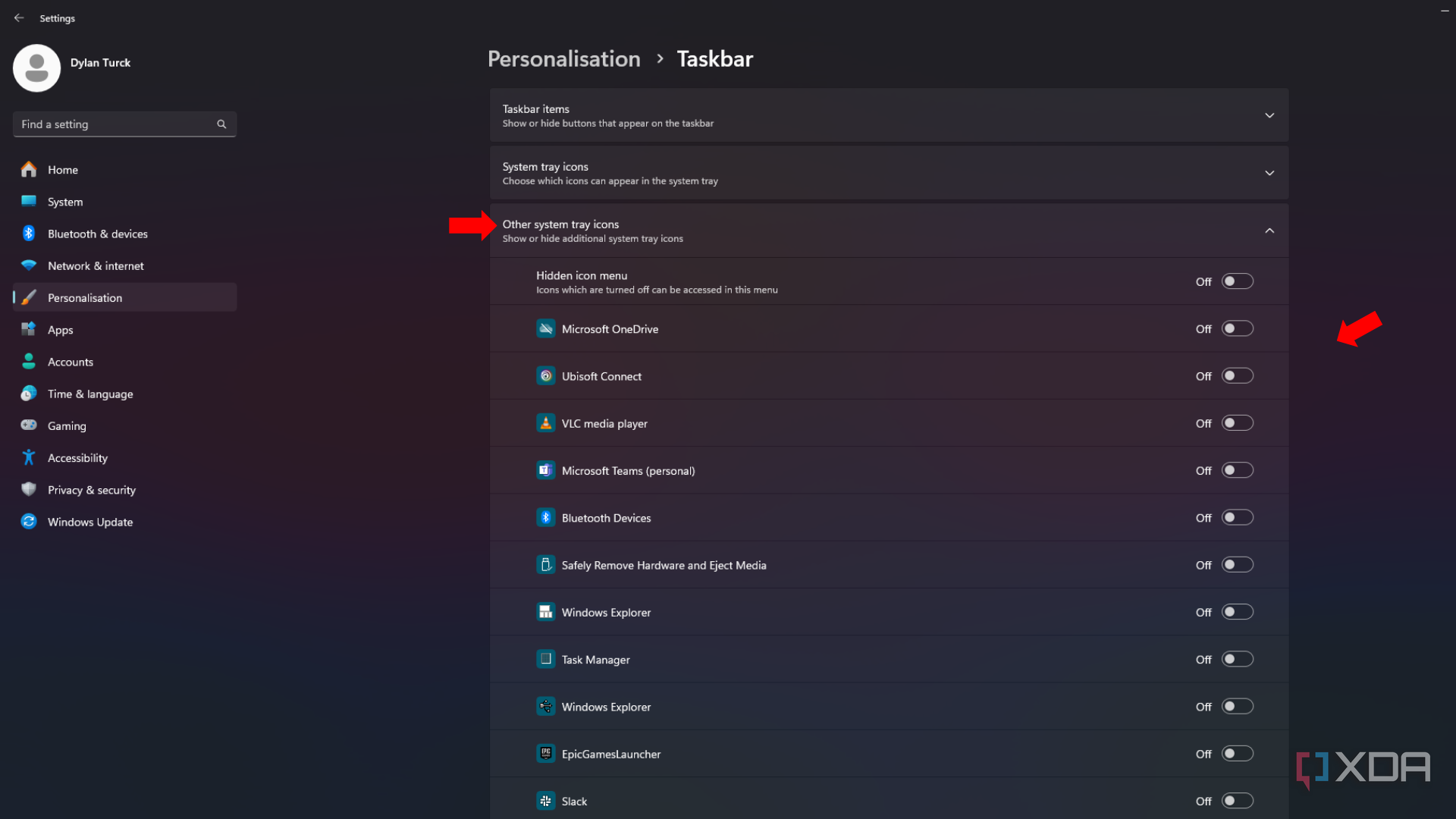Turn on Microsoft Teams (personal) tray icon
Viewport: 1456px width, 819px height.
(1237, 470)
